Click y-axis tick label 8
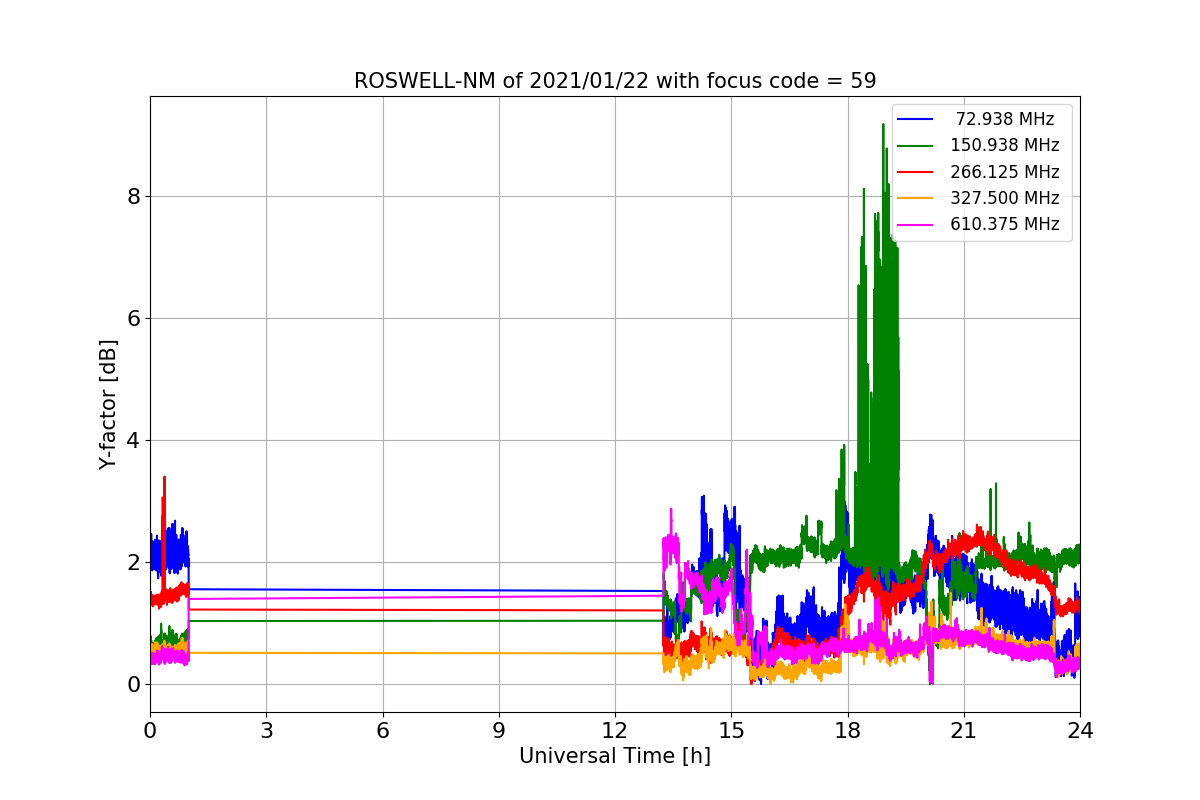The height and width of the screenshot is (800, 1200). [x=133, y=196]
